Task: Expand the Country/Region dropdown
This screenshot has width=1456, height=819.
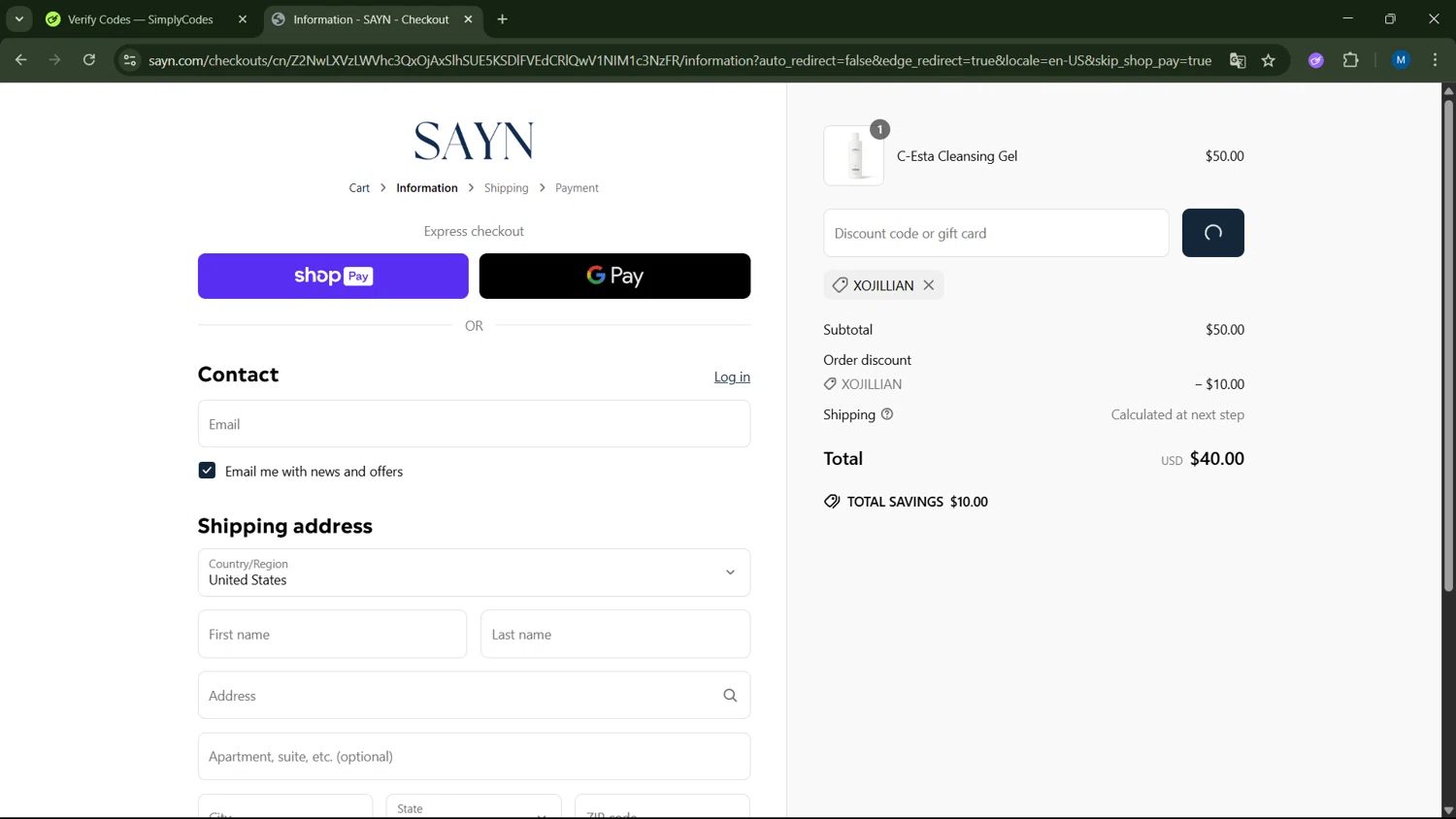Action: (474, 573)
